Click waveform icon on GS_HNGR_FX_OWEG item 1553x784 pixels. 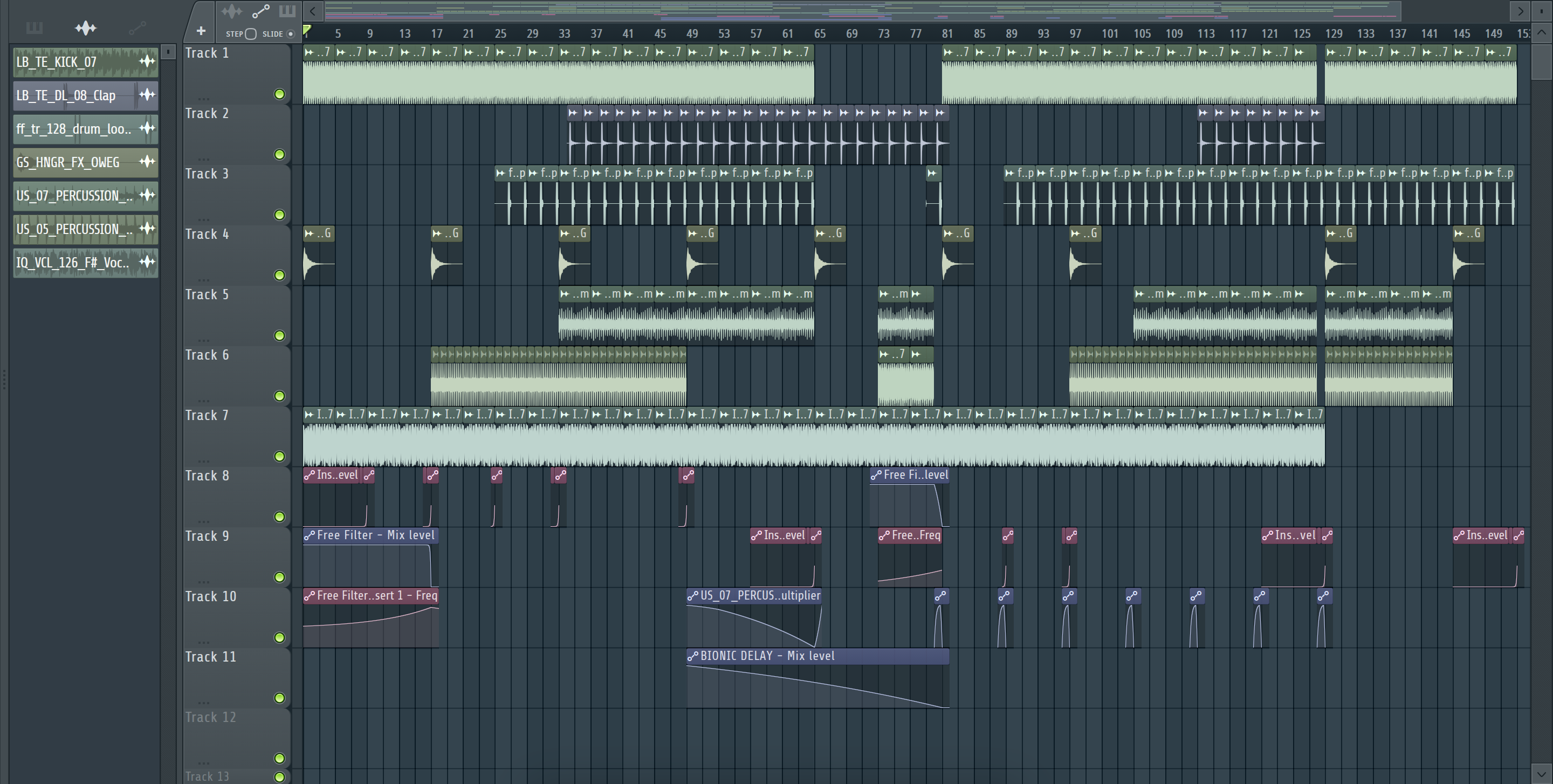(x=147, y=161)
